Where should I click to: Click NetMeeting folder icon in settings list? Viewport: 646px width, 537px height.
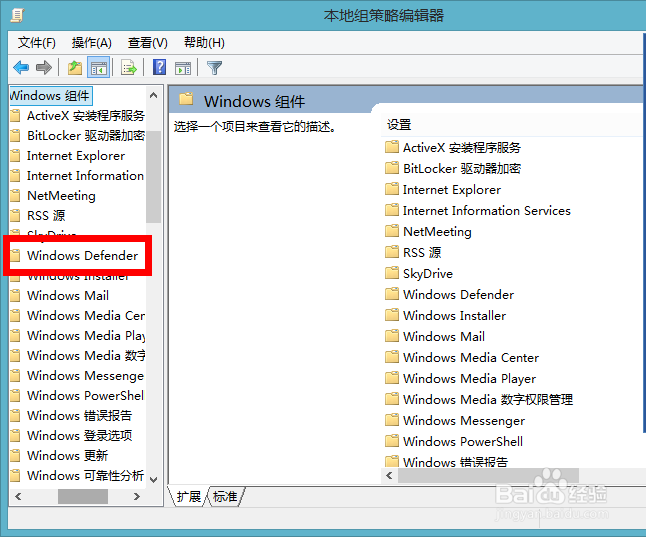coord(392,231)
